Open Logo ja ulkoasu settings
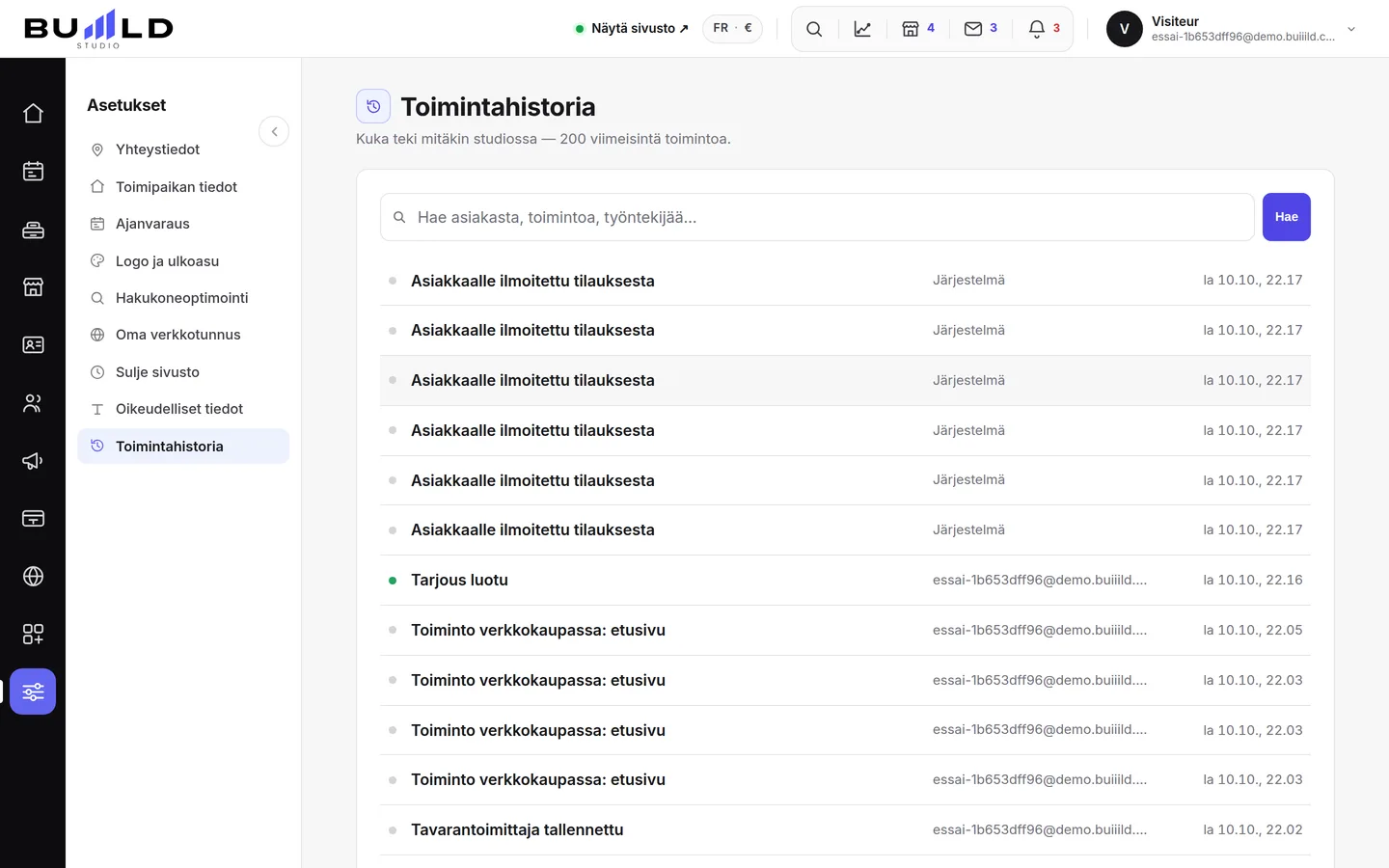This screenshot has height=868, width=1389. (183, 261)
